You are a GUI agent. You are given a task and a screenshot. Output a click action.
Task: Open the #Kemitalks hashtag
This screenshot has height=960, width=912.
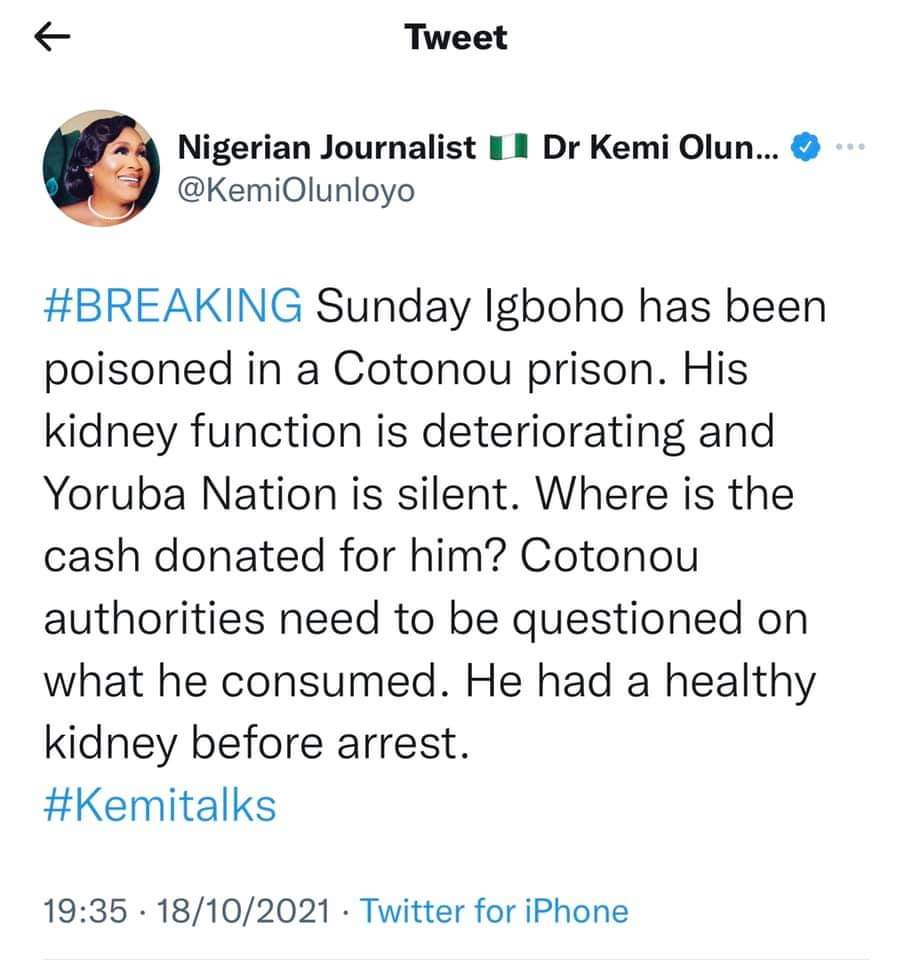point(160,805)
